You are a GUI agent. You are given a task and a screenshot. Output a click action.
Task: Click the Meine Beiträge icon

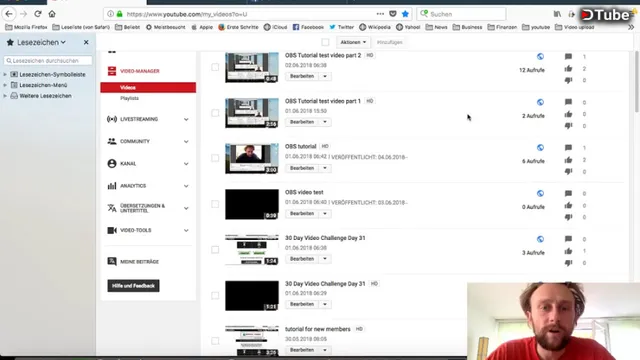(112, 261)
